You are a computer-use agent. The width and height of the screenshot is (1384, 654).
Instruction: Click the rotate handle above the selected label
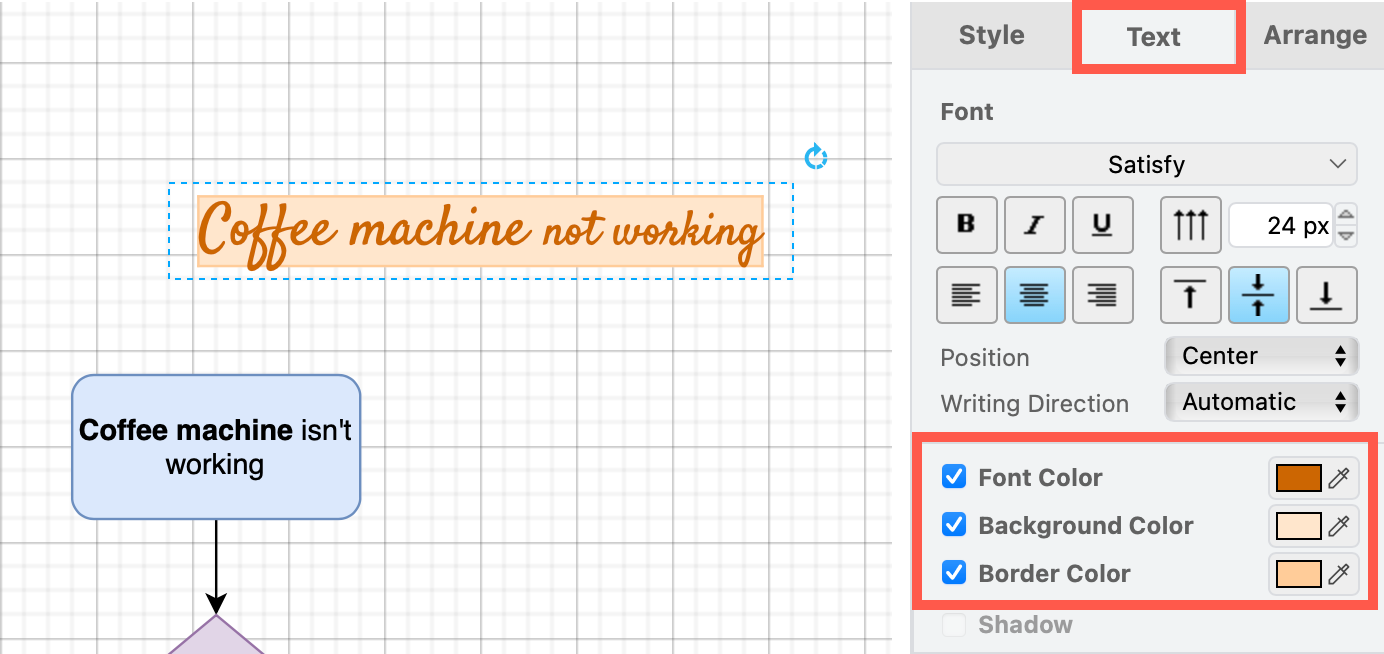coord(816,157)
